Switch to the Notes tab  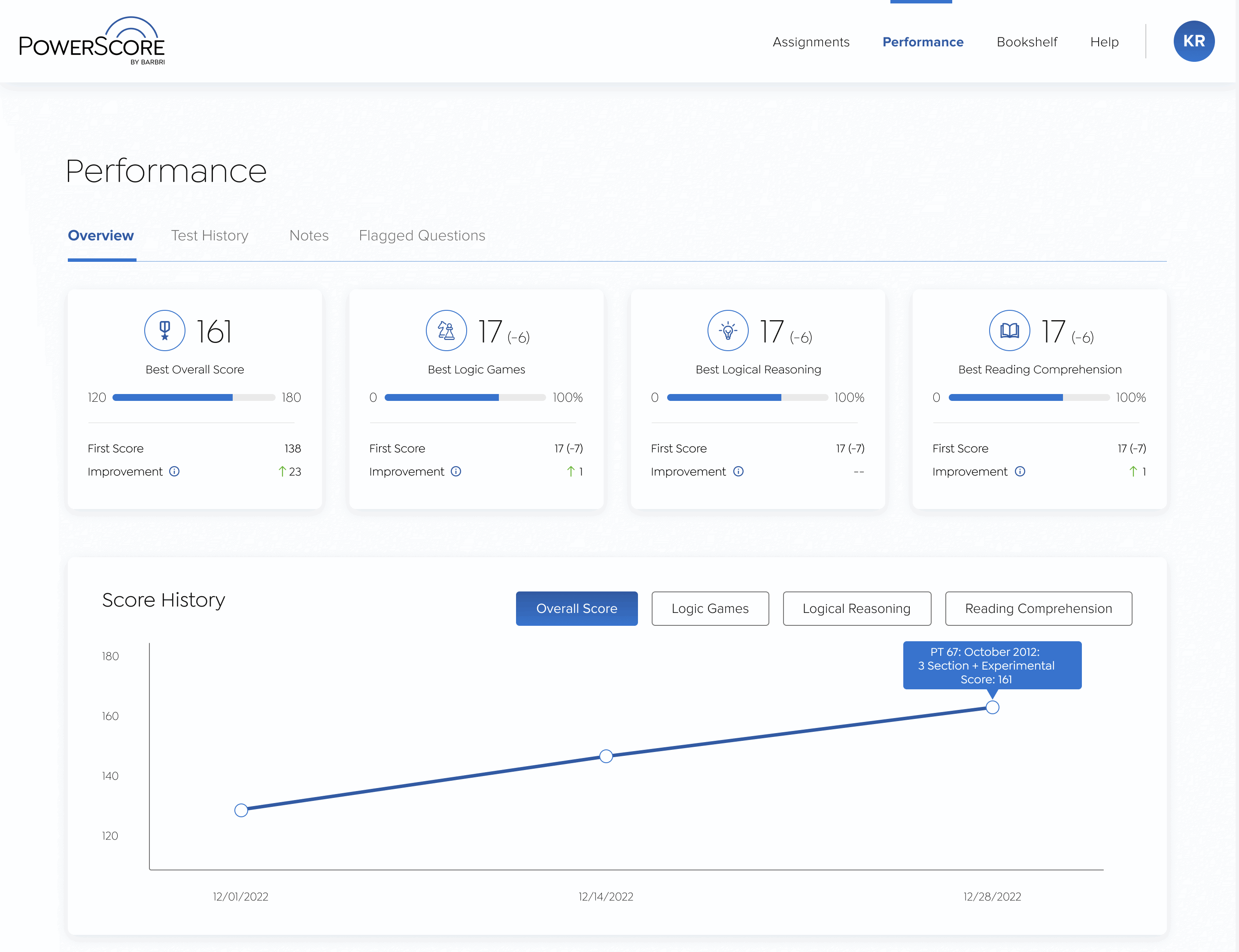[x=309, y=236]
